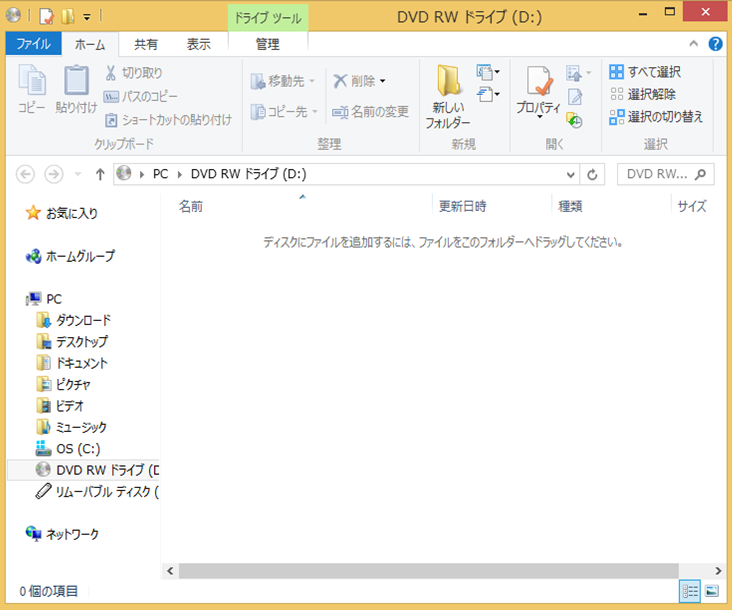Click the horizontal scrollbar right arrow
732x610 pixels.
(x=718, y=571)
